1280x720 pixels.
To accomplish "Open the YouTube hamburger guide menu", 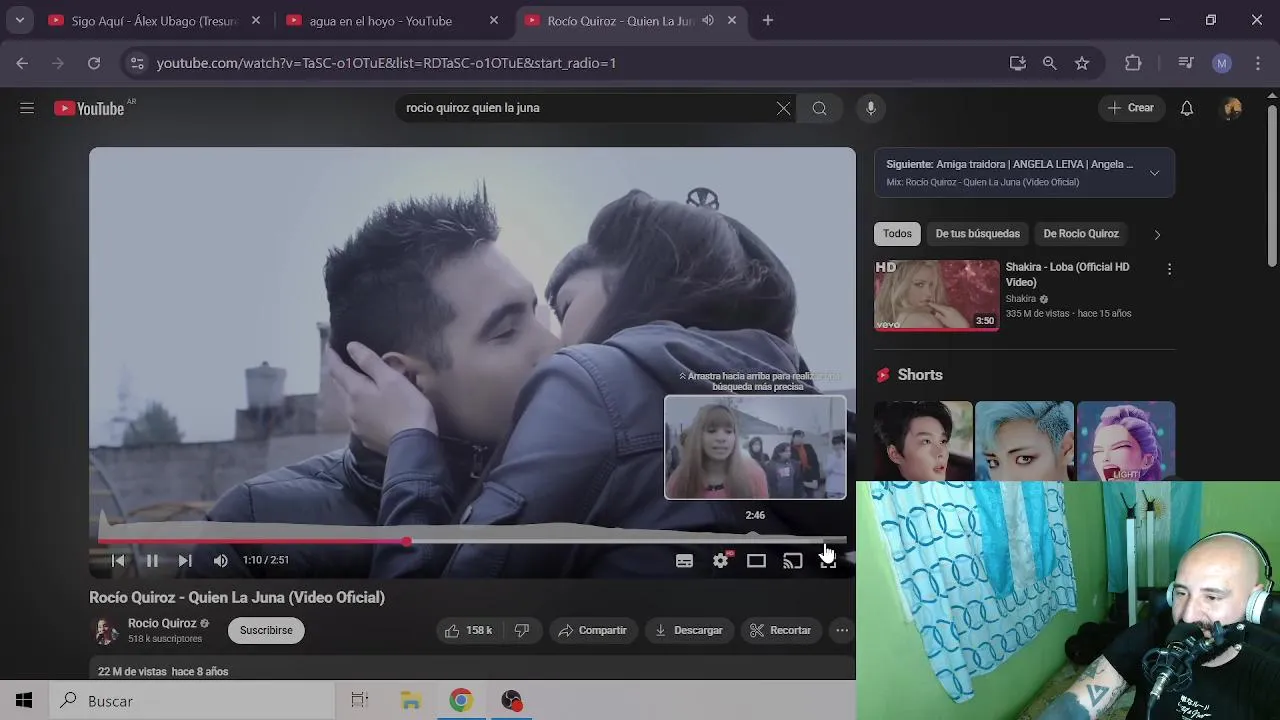I will pyautogui.click(x=27, y=108).
